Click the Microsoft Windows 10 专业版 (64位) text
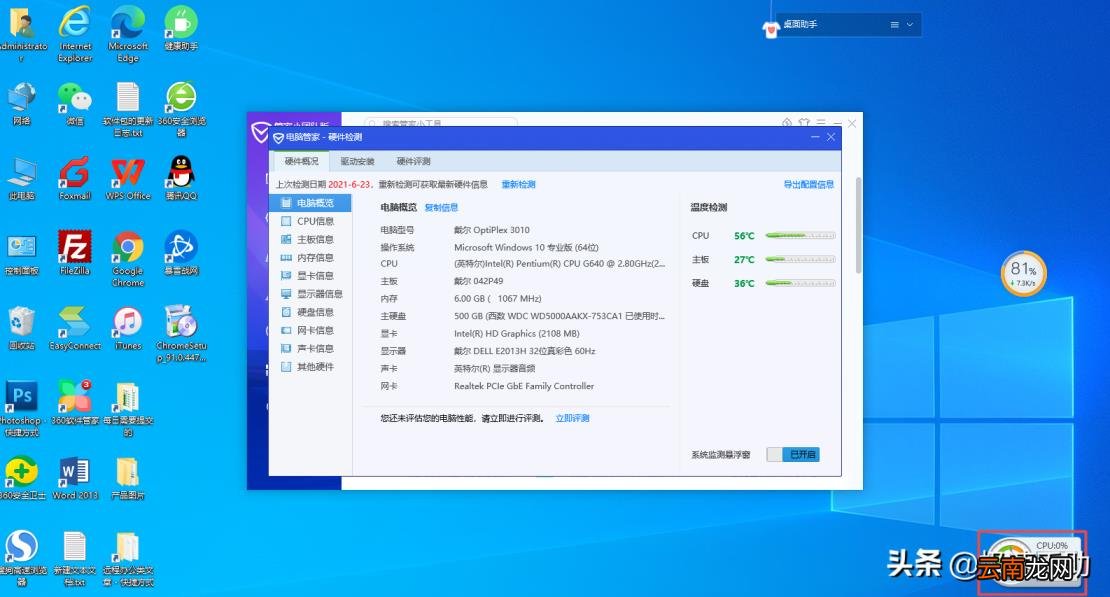Screen dimensions: 1110x597 526,248
